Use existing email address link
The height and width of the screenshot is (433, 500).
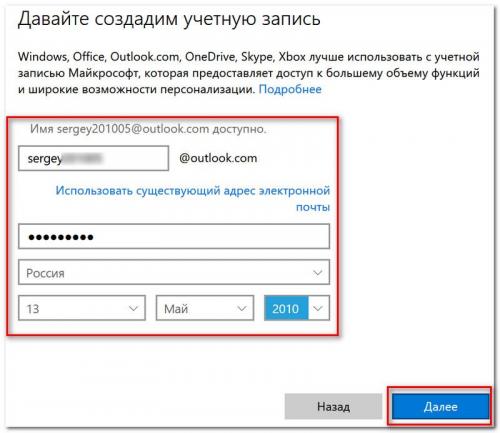(x=193, y=198)
